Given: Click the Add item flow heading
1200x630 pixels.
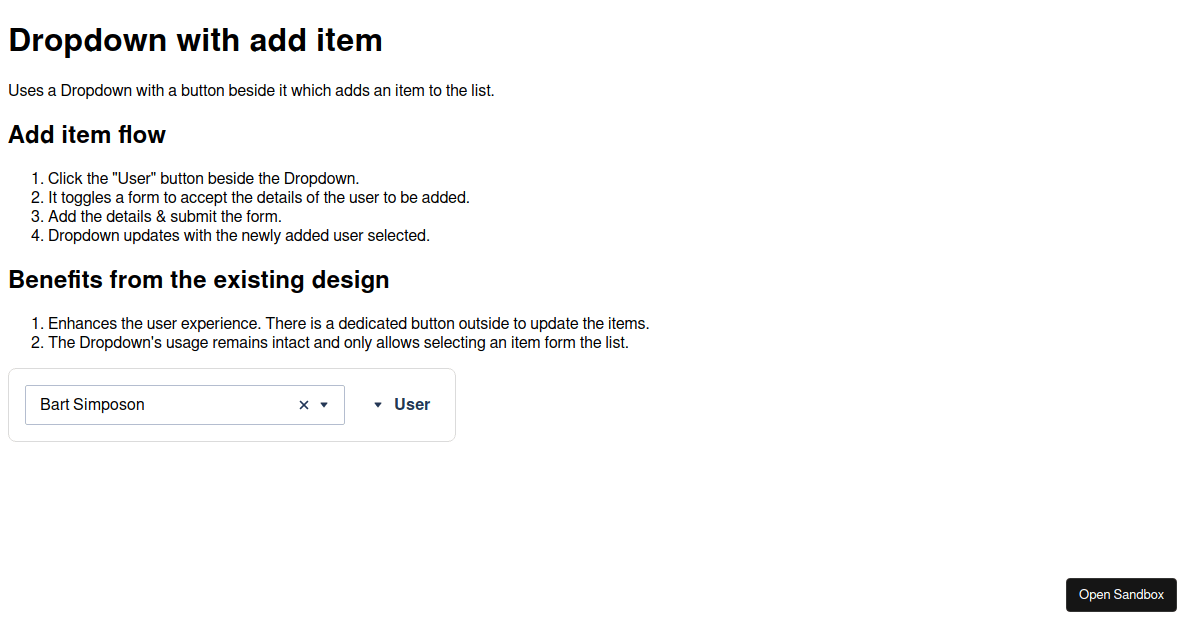Looking at the screenshot, I should (x=86, y=134).
